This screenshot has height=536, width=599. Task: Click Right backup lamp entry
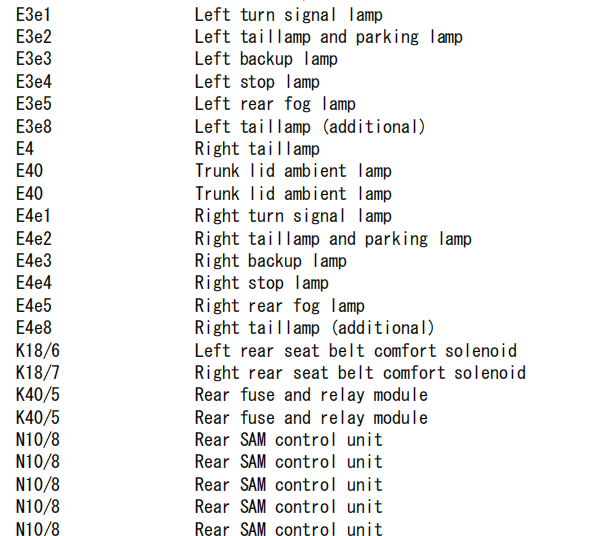pos(270,261)
